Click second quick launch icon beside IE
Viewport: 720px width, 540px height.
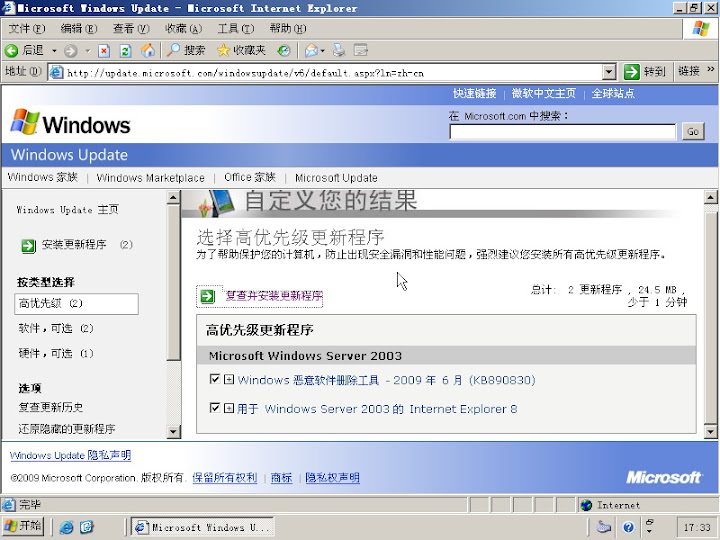(x=87, y=527)
